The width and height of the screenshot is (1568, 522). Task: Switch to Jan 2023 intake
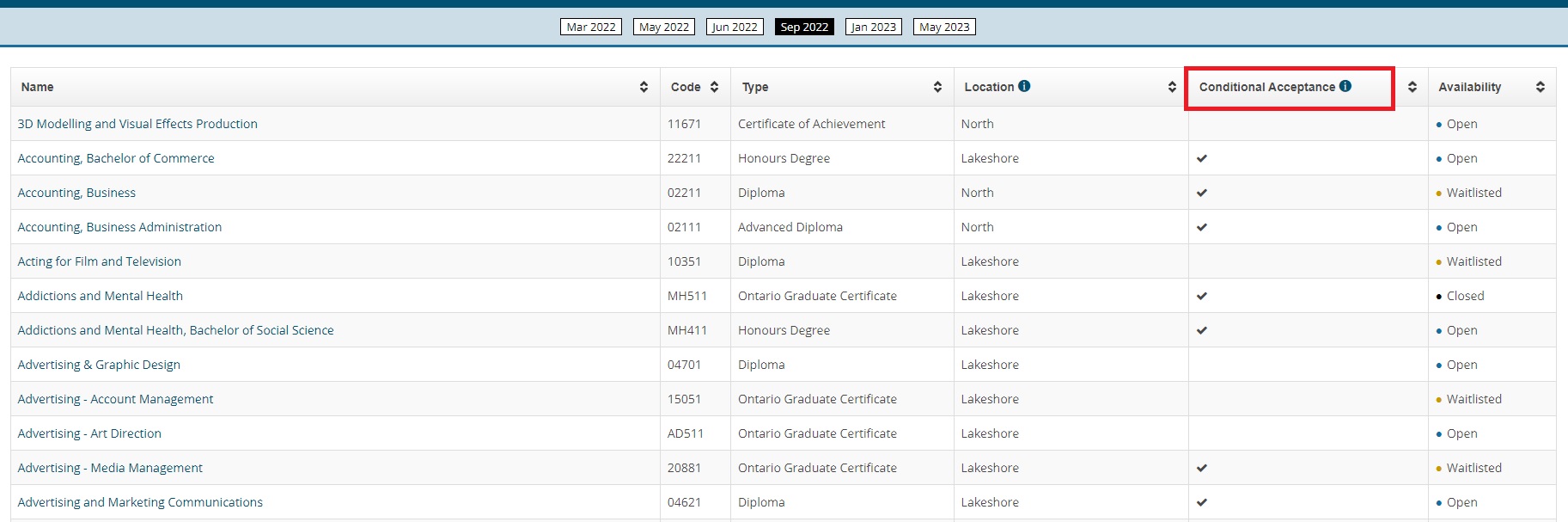point(873,27)
